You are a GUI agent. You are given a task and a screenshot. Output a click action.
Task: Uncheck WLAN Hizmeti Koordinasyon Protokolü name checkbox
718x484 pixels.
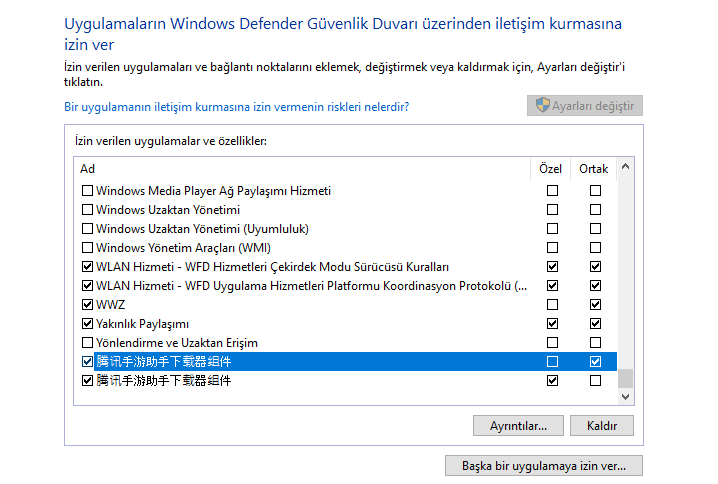87,286
